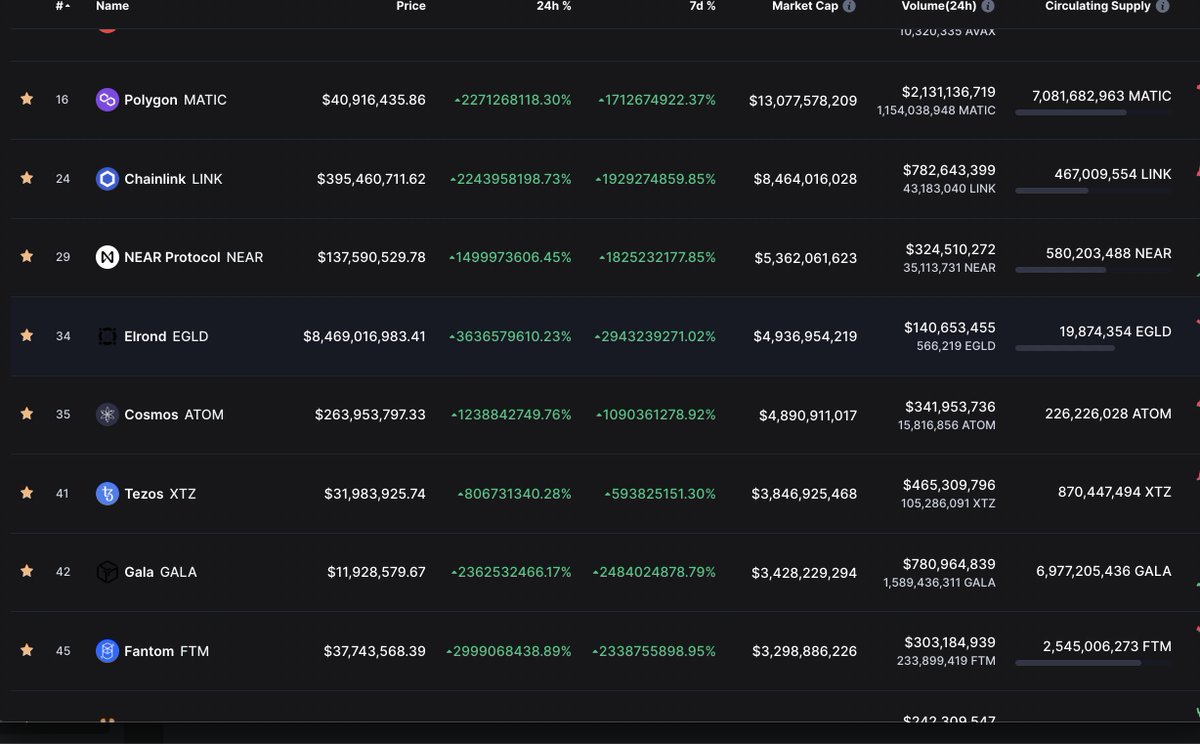Show Market Cap info tooltip icon
This screenshot has height=744, width=1200.
coord(849,6)
